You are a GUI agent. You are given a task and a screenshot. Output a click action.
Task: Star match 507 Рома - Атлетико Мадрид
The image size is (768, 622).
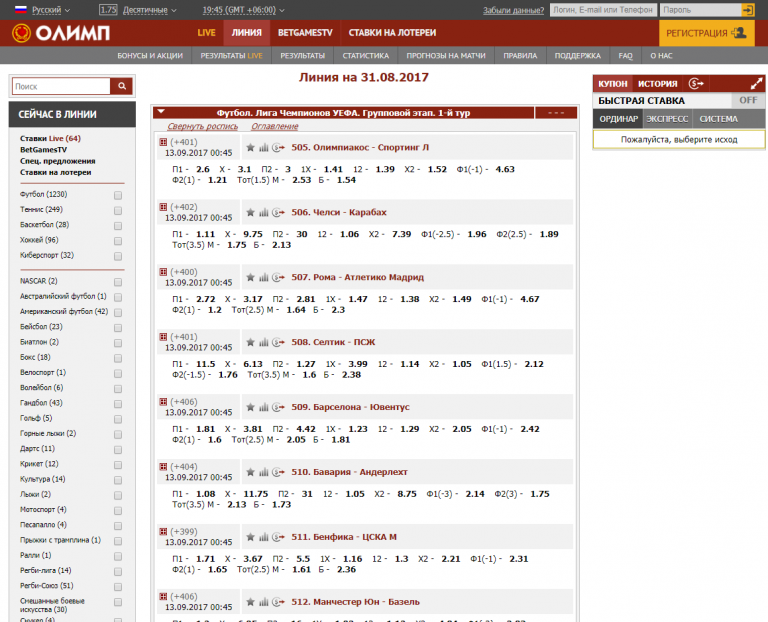pos(250,277)
